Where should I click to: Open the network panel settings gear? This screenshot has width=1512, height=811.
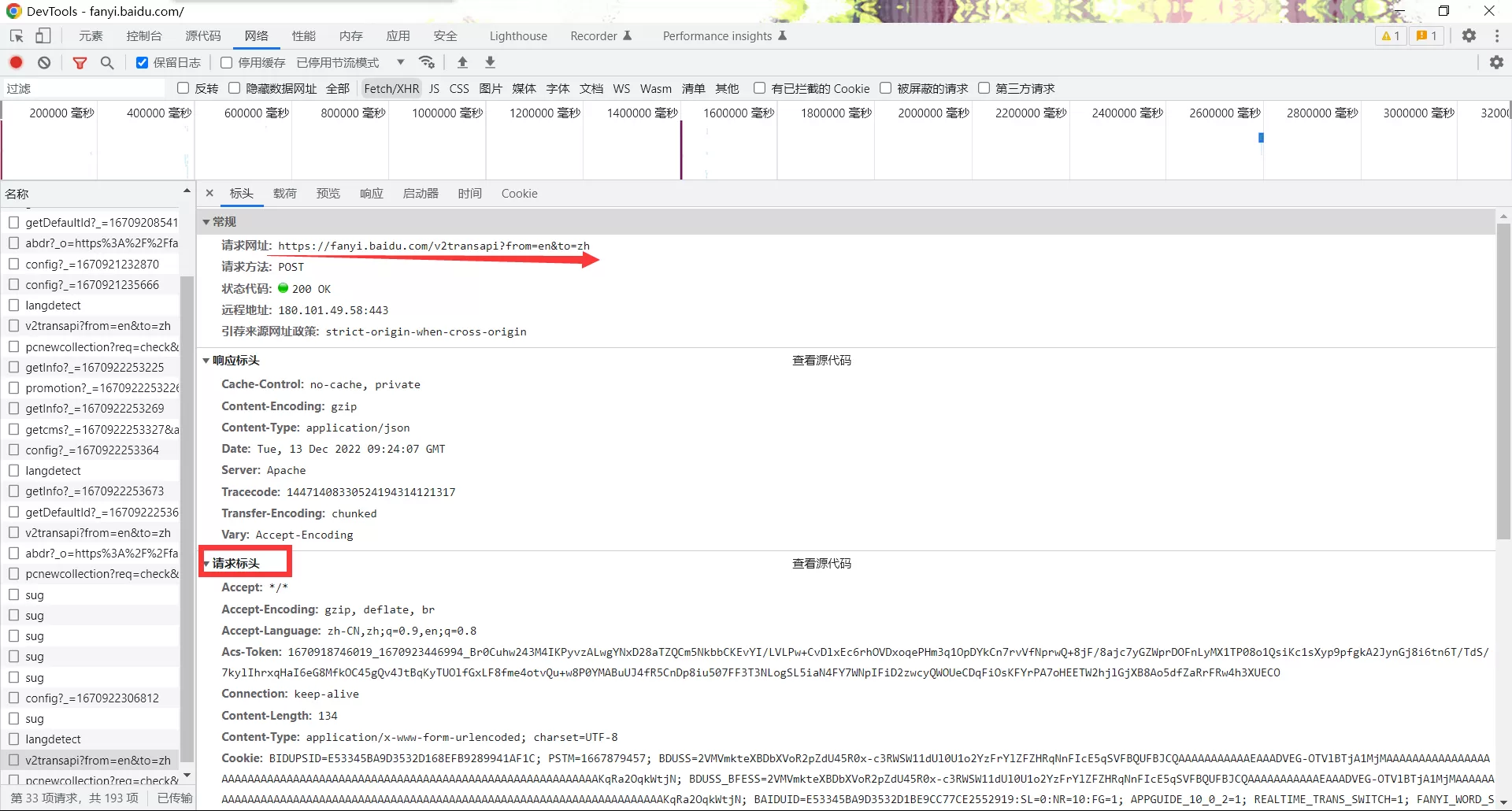coord(1496,62)
